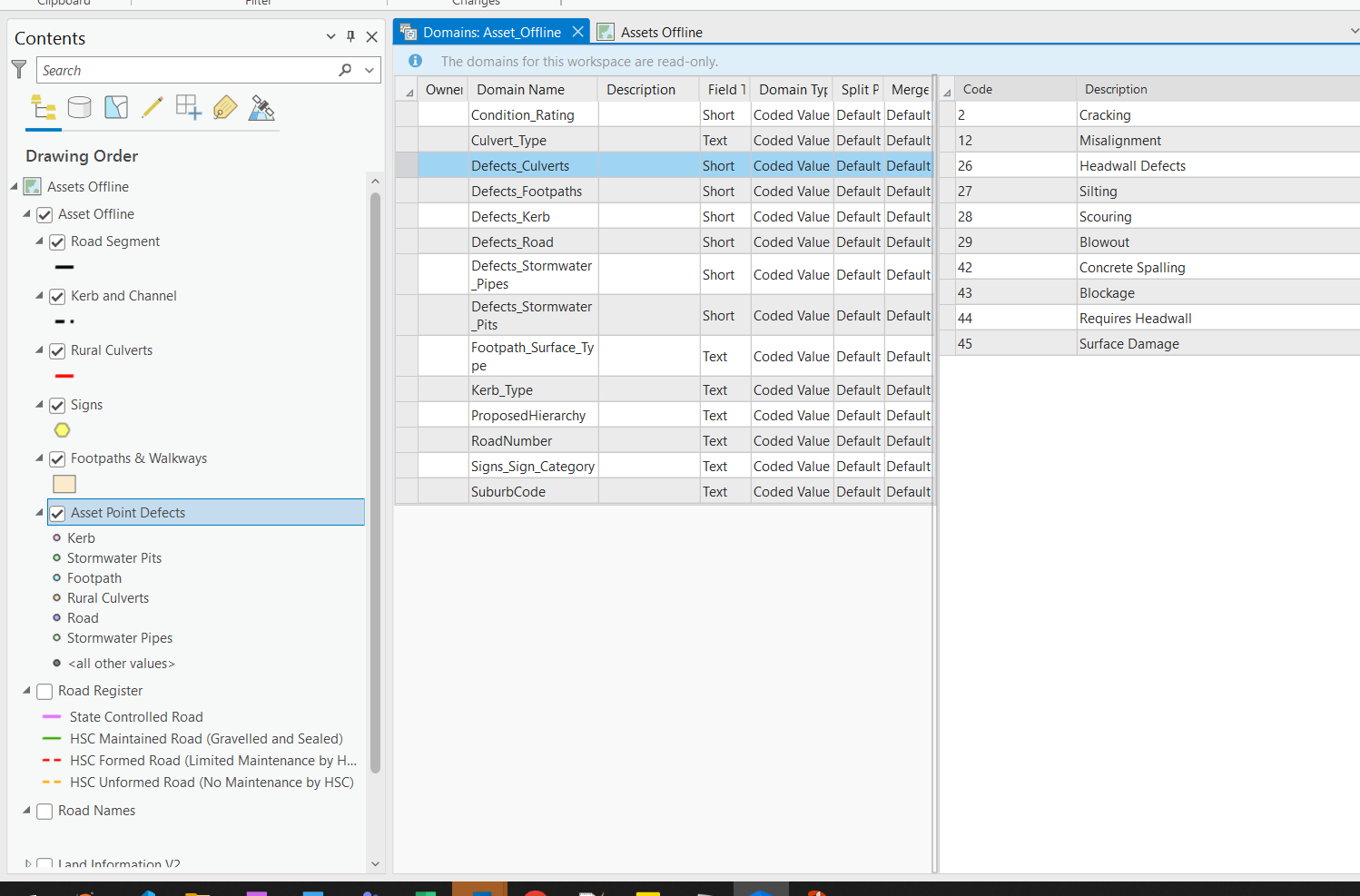
Task: Click the List By Snapping icon
Action: [x=187, y=107]
